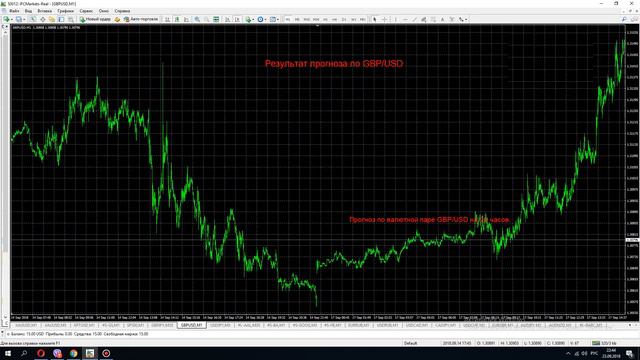Open the Вид menu
The width and height of the screenshot is (640, 360).
click(28, 11)
